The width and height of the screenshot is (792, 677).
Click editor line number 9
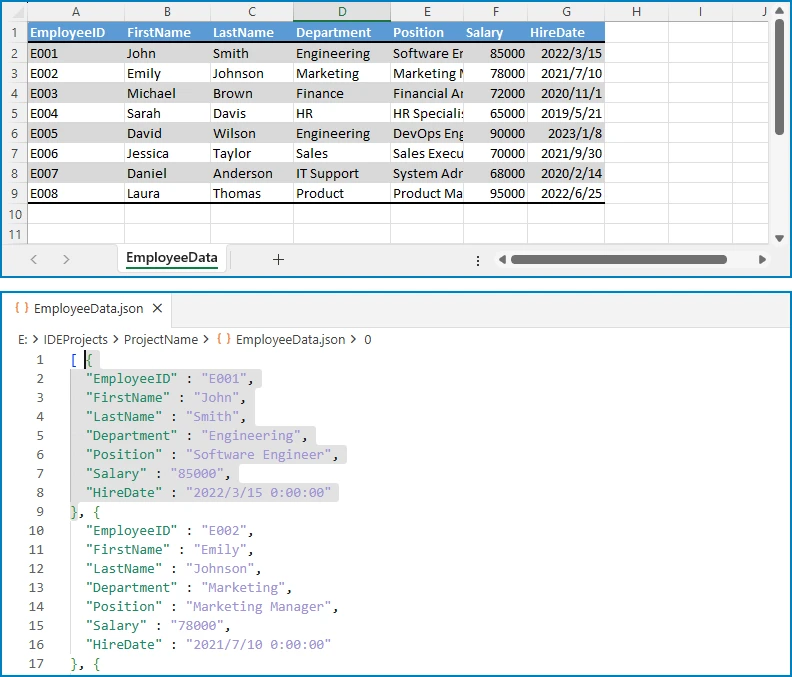point(40,511)
